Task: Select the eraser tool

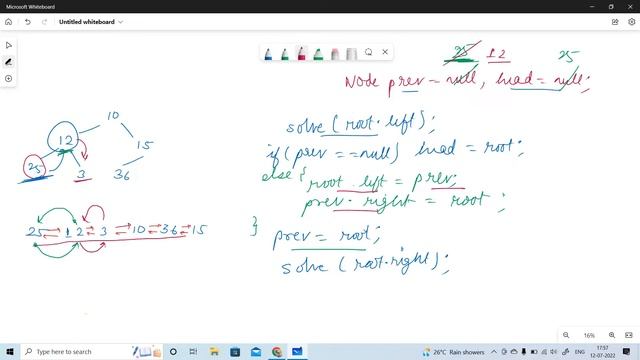Action: [335, 53]
